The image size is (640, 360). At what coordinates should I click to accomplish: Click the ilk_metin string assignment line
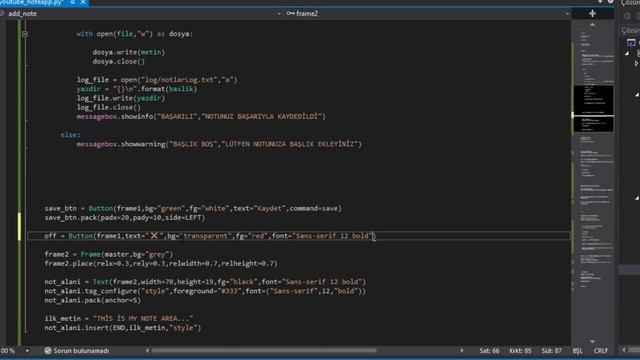coord(119,319)
